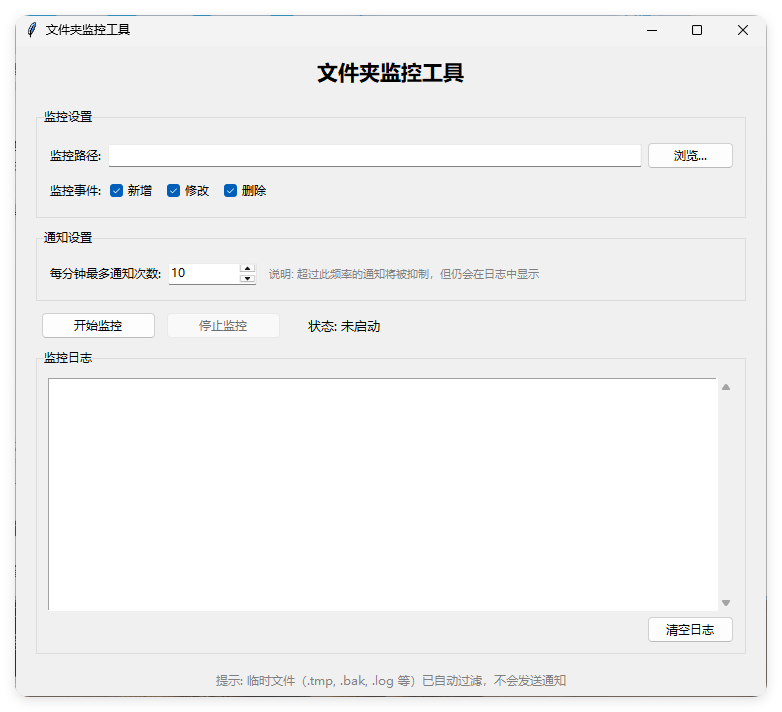Disable the 删除 event checkbox
Image resolution: width=782 pixels, height=712 pixels.
click(x=231, y=191)
